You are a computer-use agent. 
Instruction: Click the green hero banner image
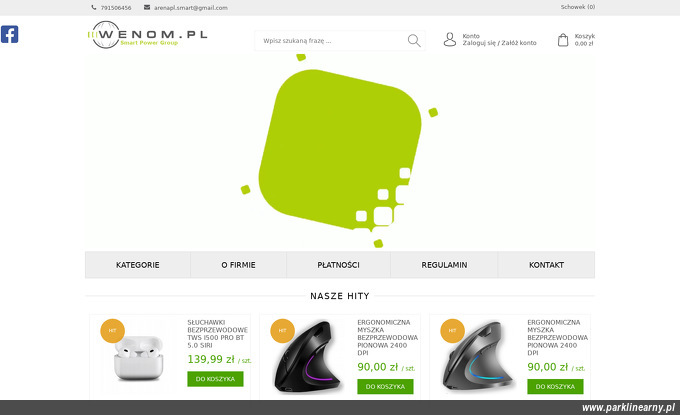pyautogui.click(x=340, y=151)
